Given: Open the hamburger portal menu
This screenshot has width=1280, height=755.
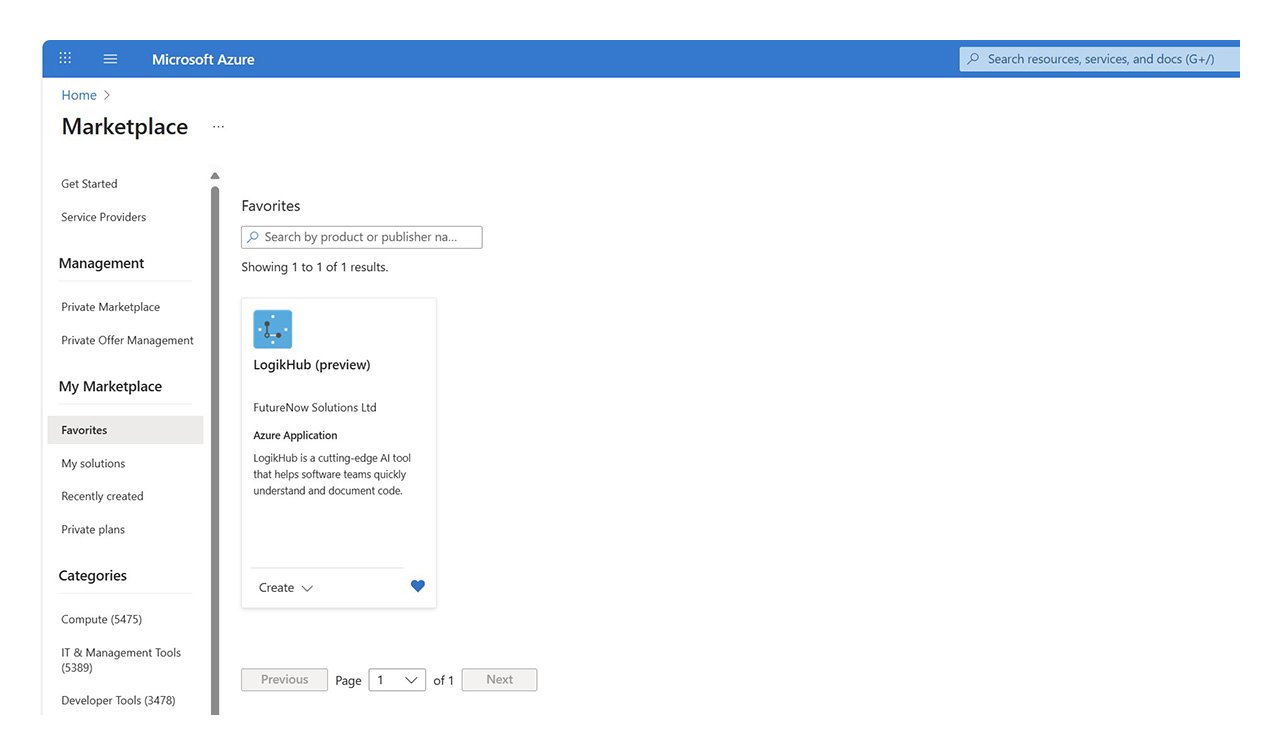Looking at the screenshot, I should [110, 59].
